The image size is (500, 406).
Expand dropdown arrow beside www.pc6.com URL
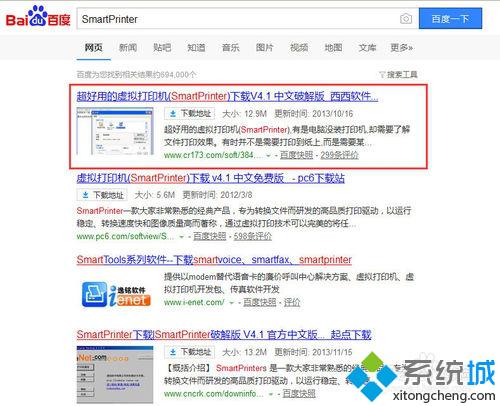(x=182, y=237)
